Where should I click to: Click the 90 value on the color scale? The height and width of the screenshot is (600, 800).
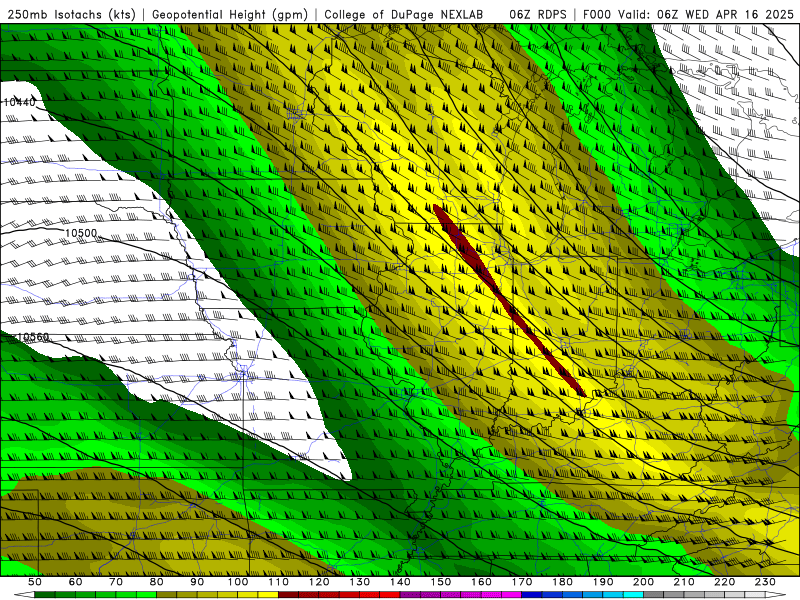[x=197, y=582]
